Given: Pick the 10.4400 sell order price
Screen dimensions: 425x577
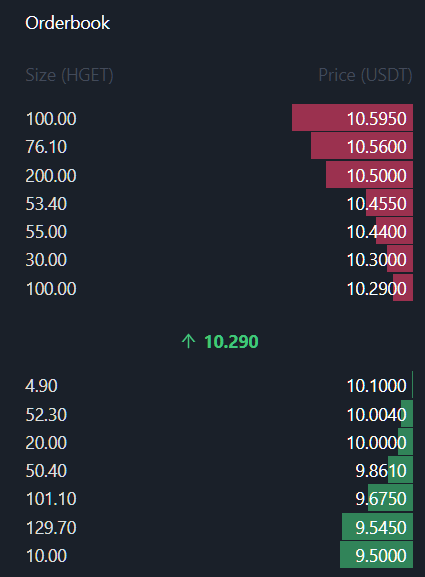Looking at the screenshot, I should (377, 231).
